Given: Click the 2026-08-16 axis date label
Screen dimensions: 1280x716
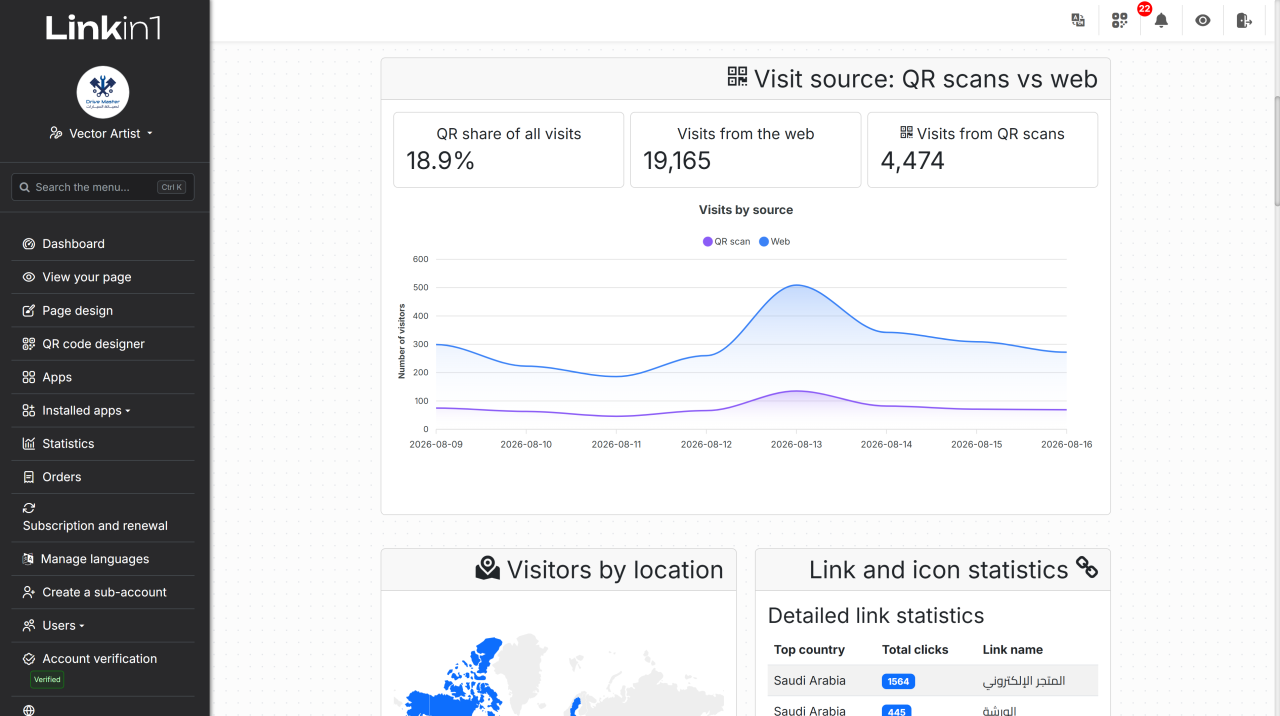Looking at the screenshot, I should pyautogui.click(x=1066, y=444).
